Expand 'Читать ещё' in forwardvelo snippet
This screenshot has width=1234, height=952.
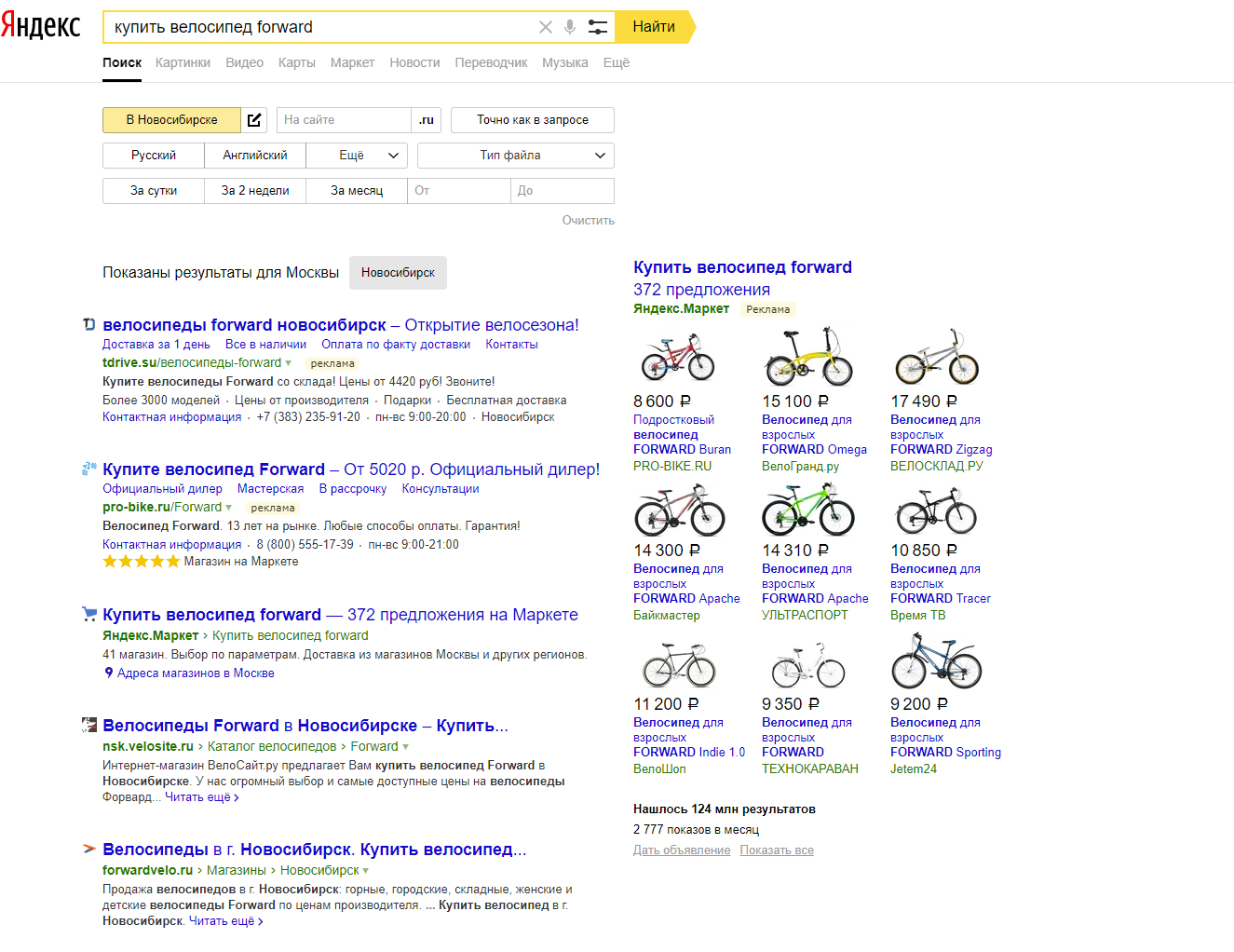pos(226,921)
